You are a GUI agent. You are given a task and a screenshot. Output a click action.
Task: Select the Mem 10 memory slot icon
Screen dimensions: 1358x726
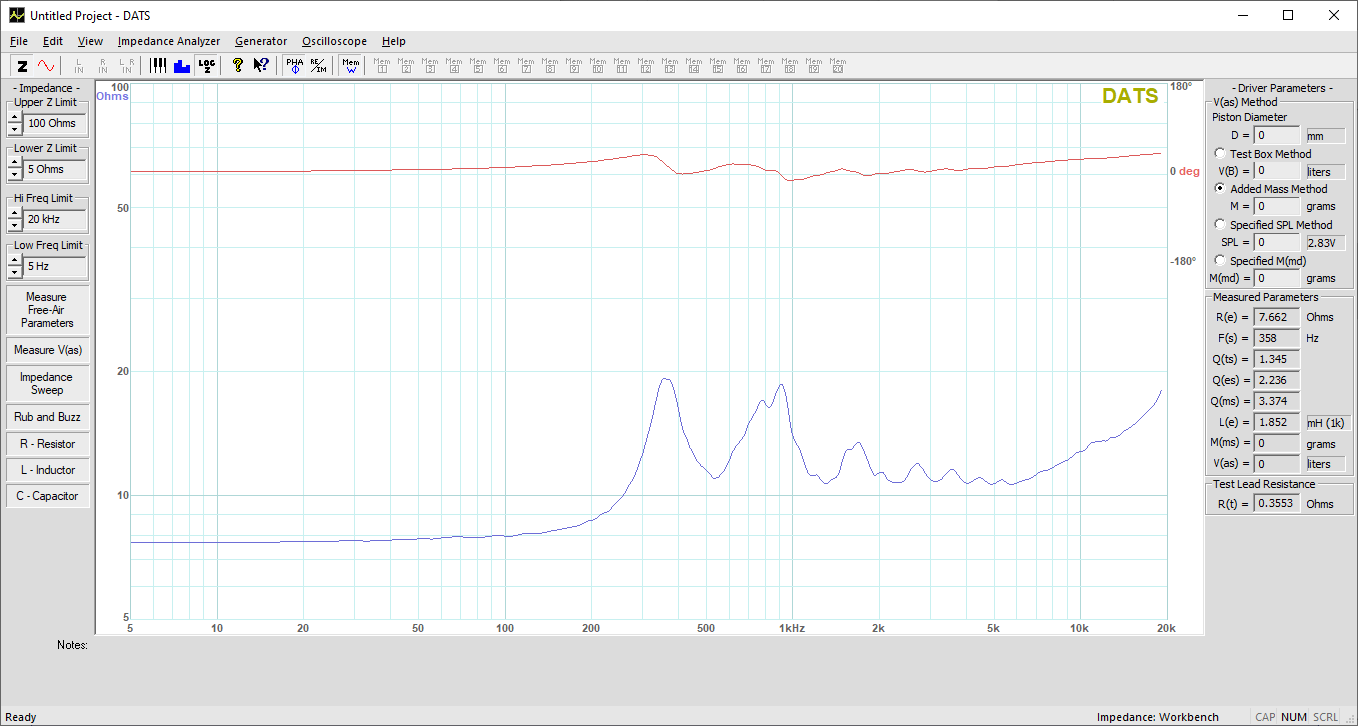point(598,66)
